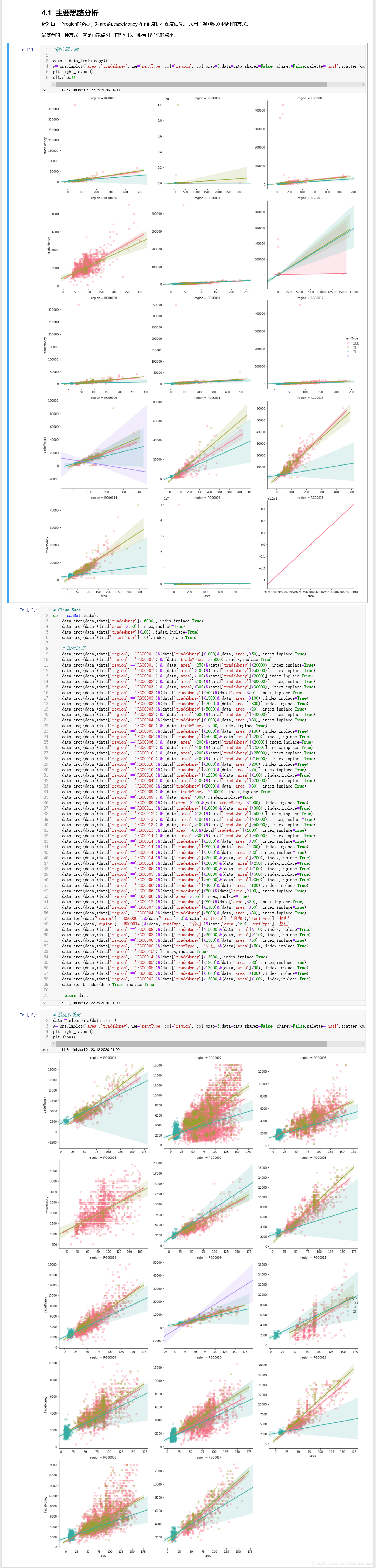Click the comment # 深度清理
This screenshot has width=376, height=1568.
tap(74, 648)
